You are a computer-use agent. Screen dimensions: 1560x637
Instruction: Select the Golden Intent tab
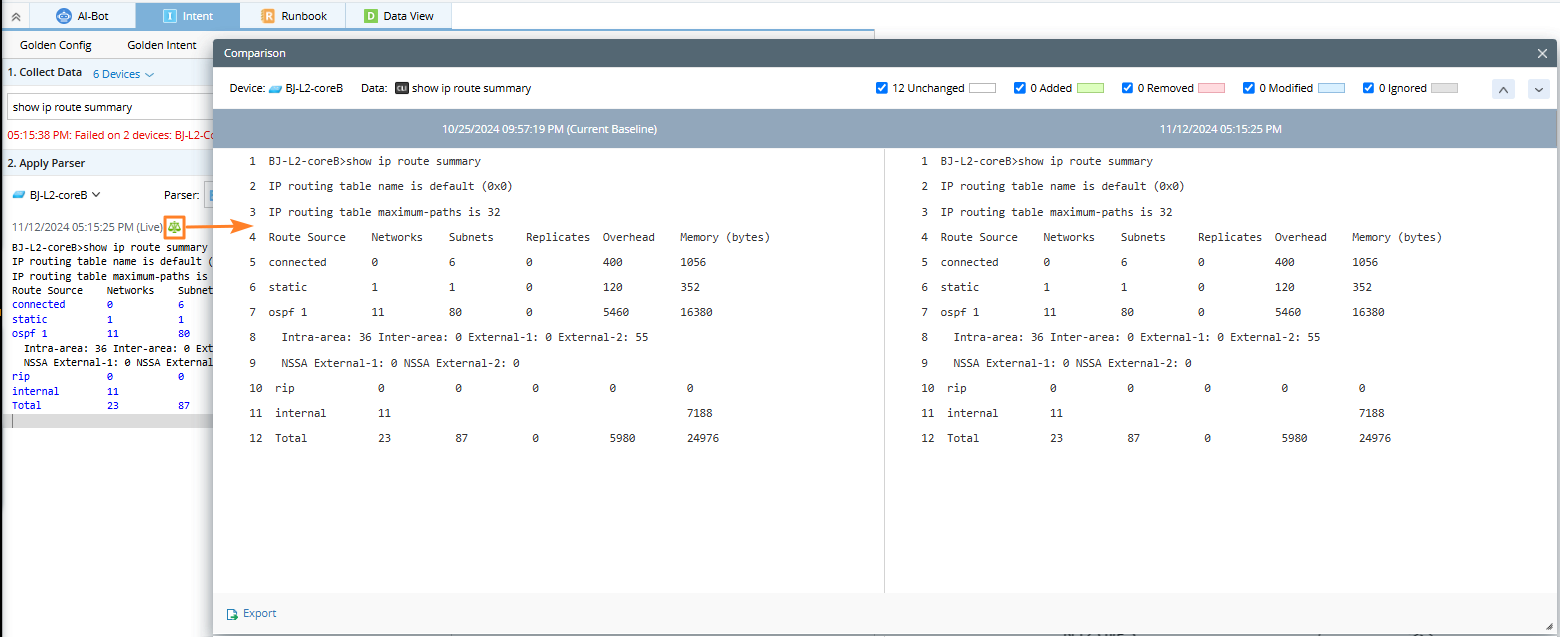coord(162,45)
